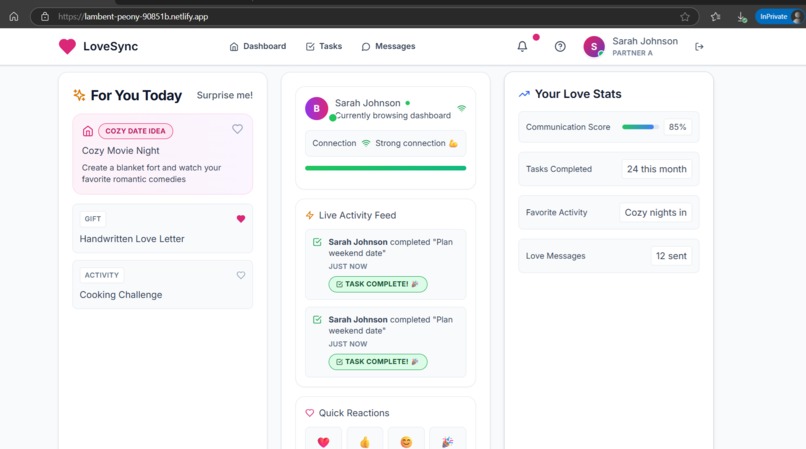The height and width of the screenshot is (449, 806).
Task: Click the check icon of second feed entry
Action: [x=317, y=319]
